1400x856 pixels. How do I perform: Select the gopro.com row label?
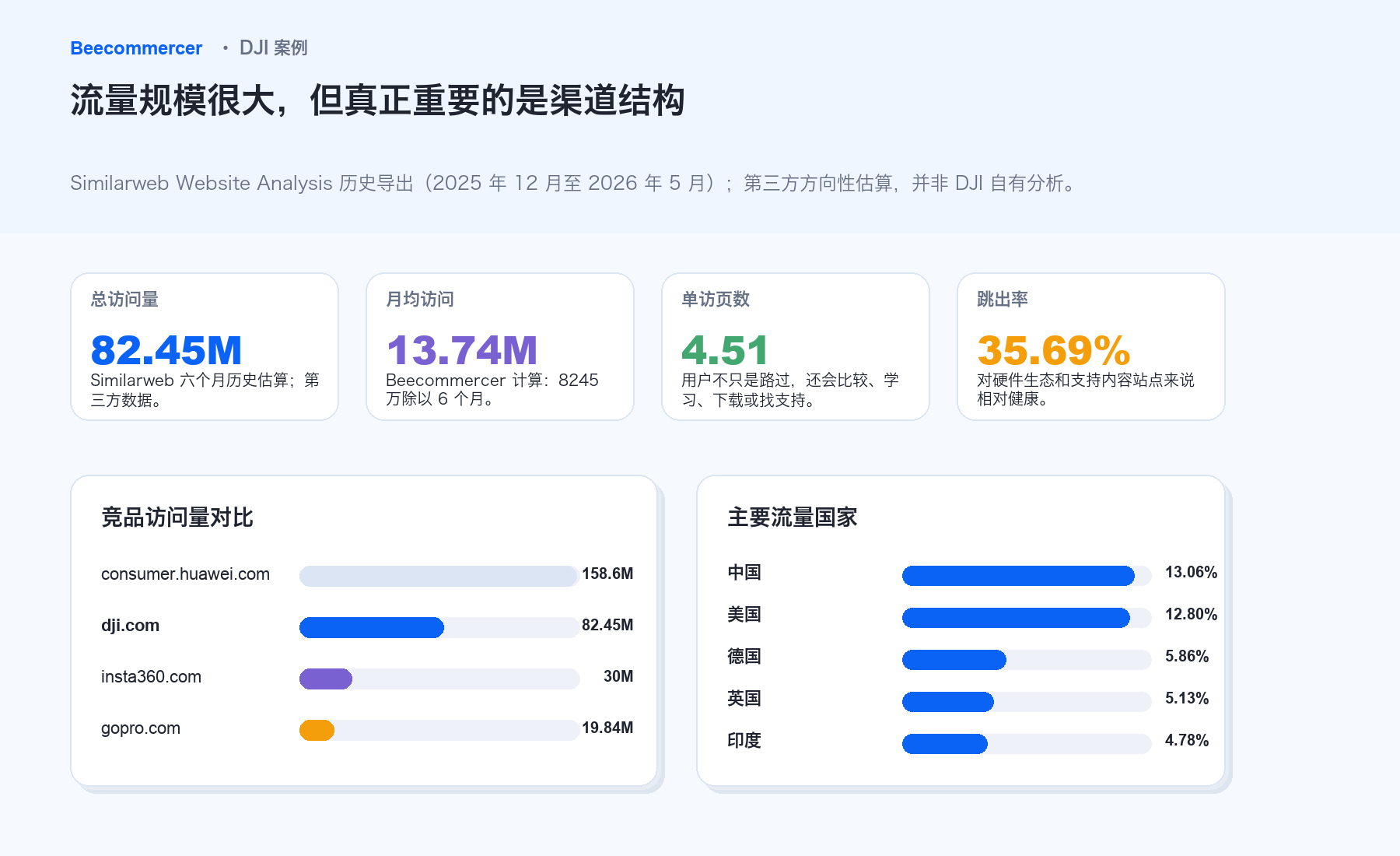coord(141,728)
